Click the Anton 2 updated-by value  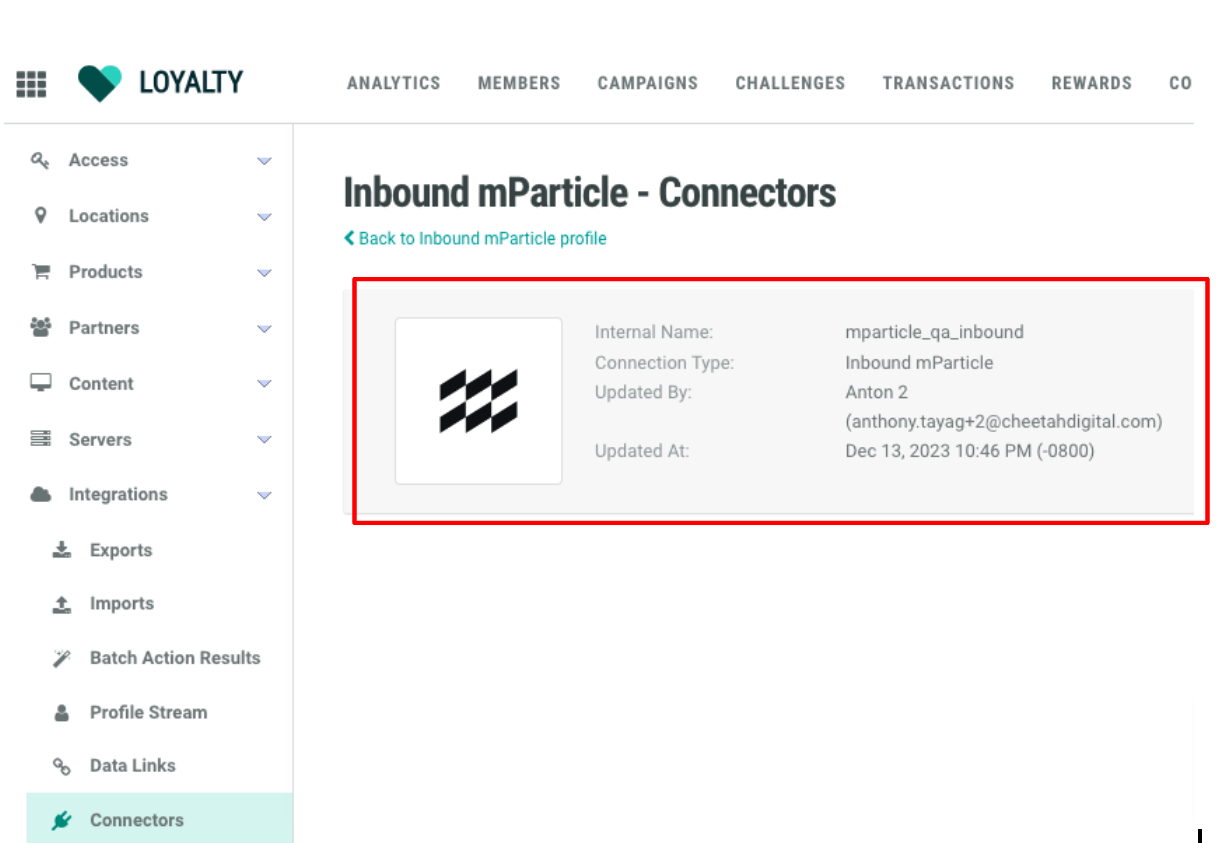[877, 392]
